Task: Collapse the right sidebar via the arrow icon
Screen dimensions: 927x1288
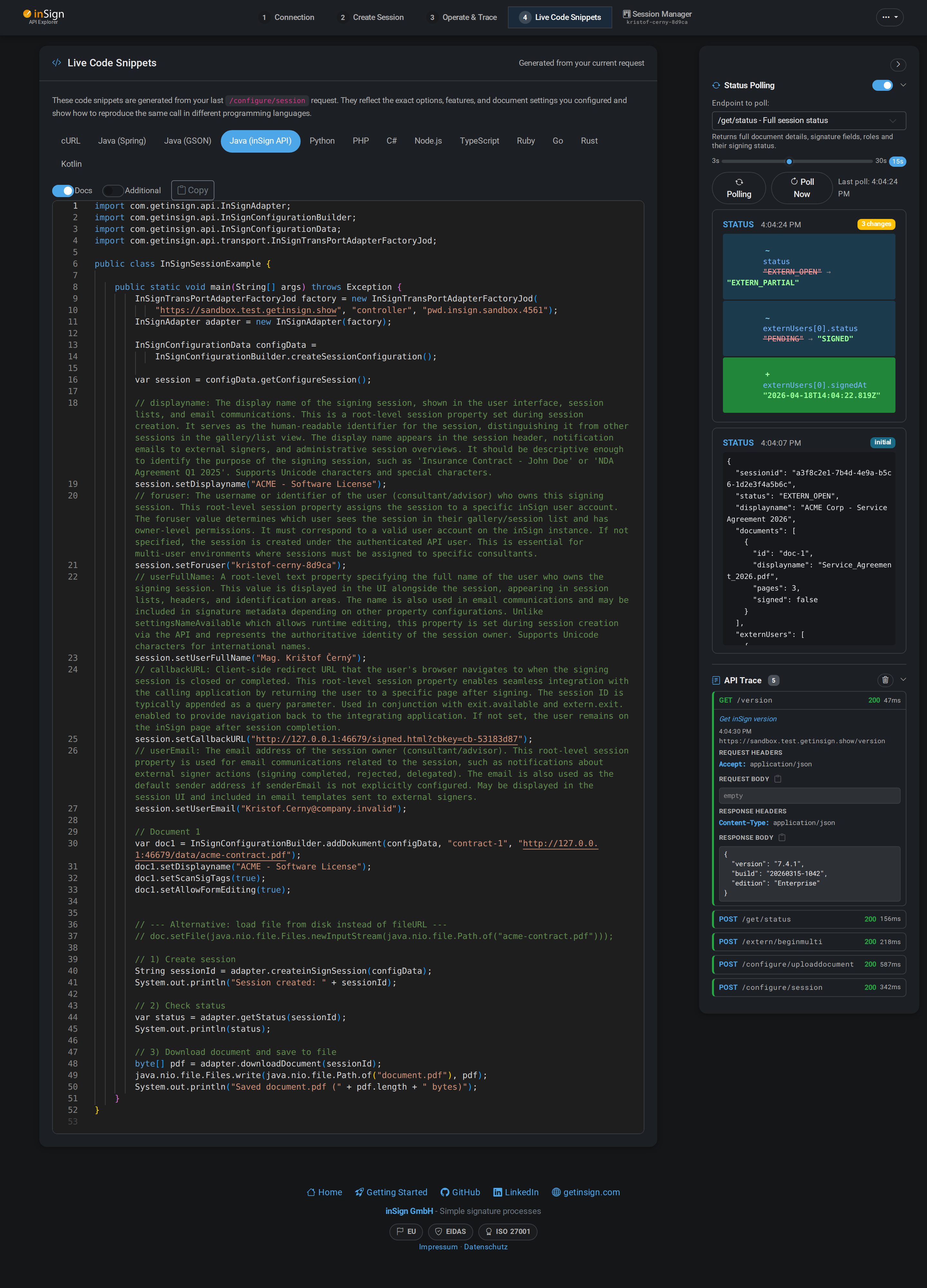Action: (898, 65)
